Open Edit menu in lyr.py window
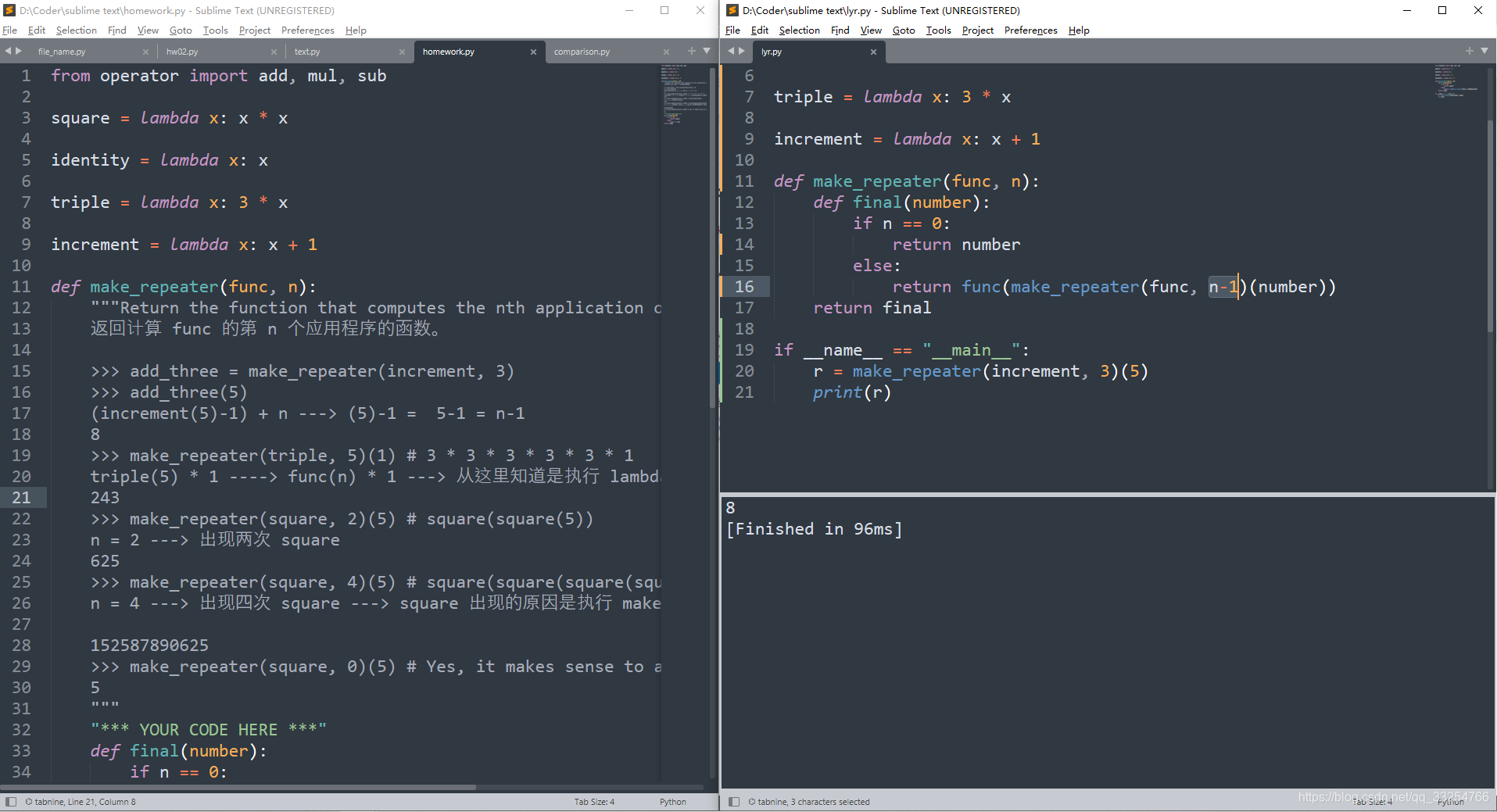Viewport: 1497px width, 812px height. click(759, 30)
